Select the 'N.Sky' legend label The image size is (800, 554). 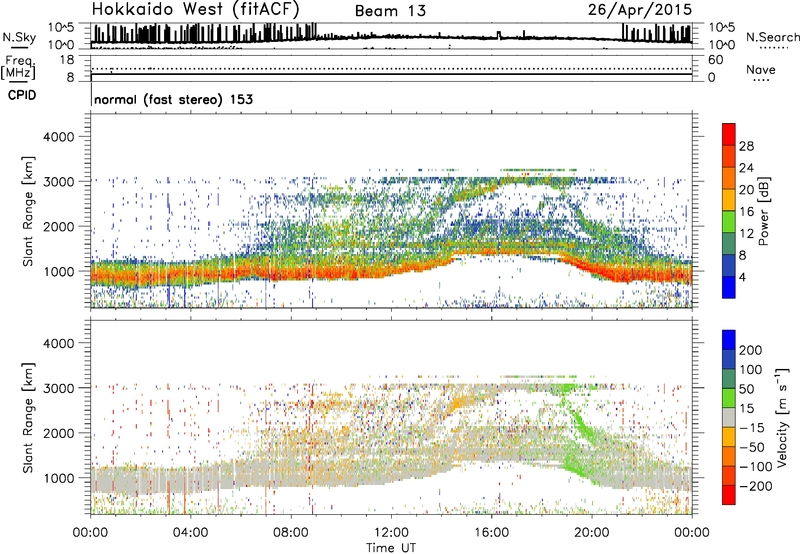click(x=19, y=37)
